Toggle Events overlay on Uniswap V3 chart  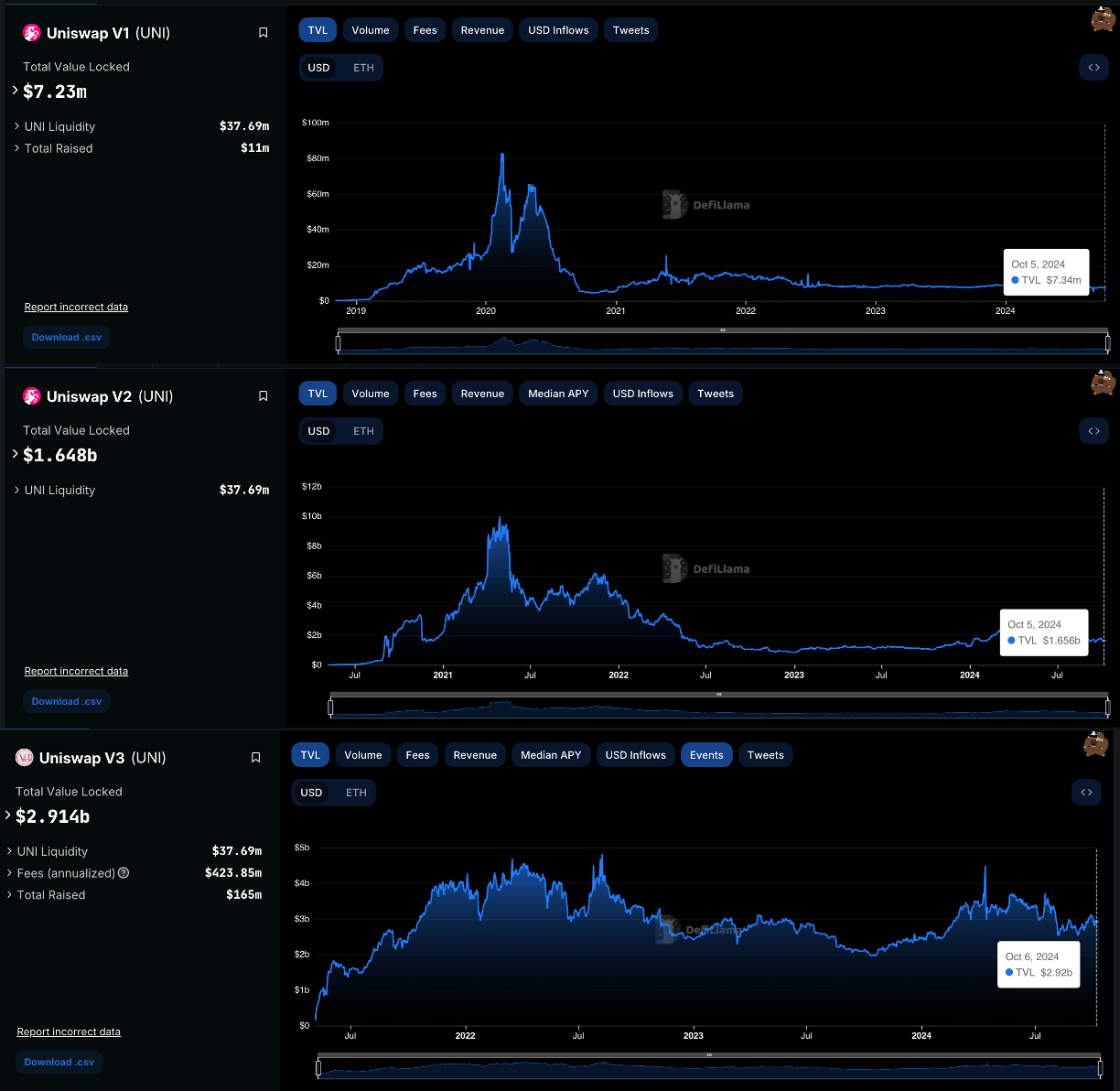tap(706, 755)
